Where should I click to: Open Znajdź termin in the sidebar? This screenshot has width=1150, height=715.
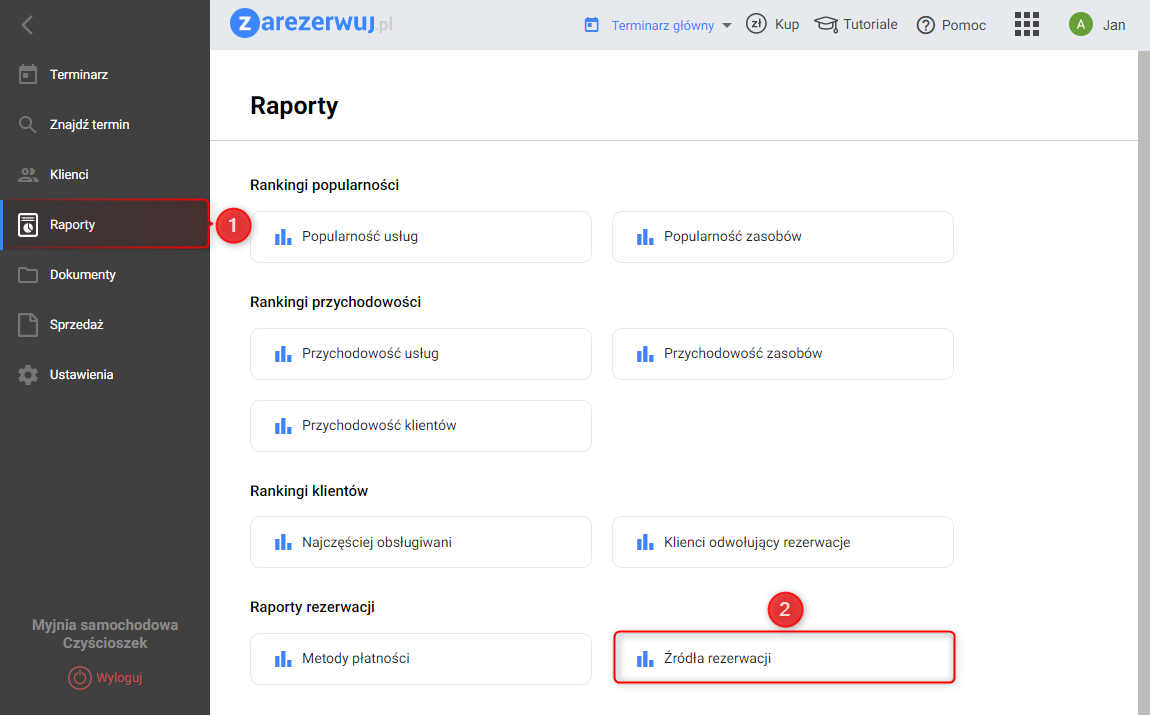tap(105, 125)
